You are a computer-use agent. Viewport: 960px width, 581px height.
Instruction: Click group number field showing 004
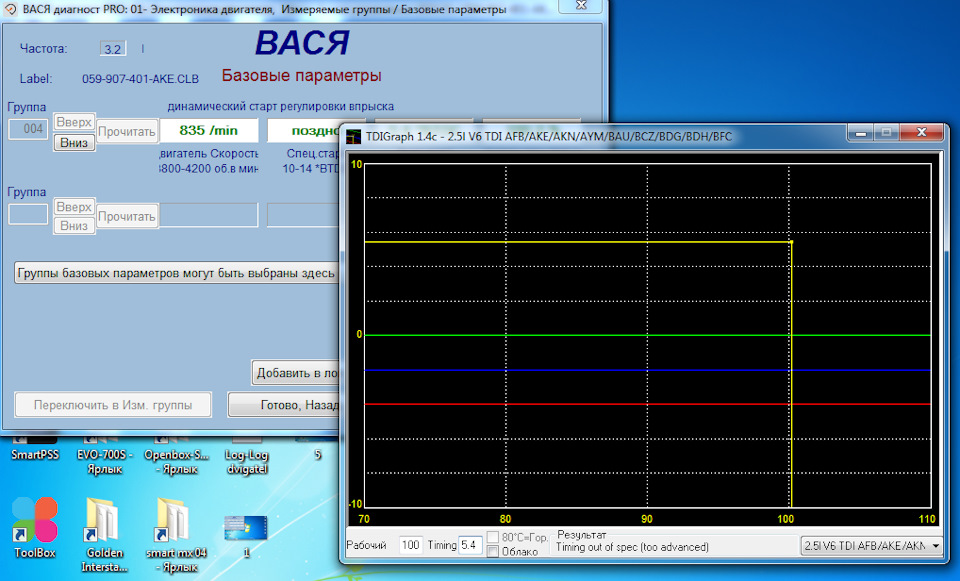tap(28, 129)
